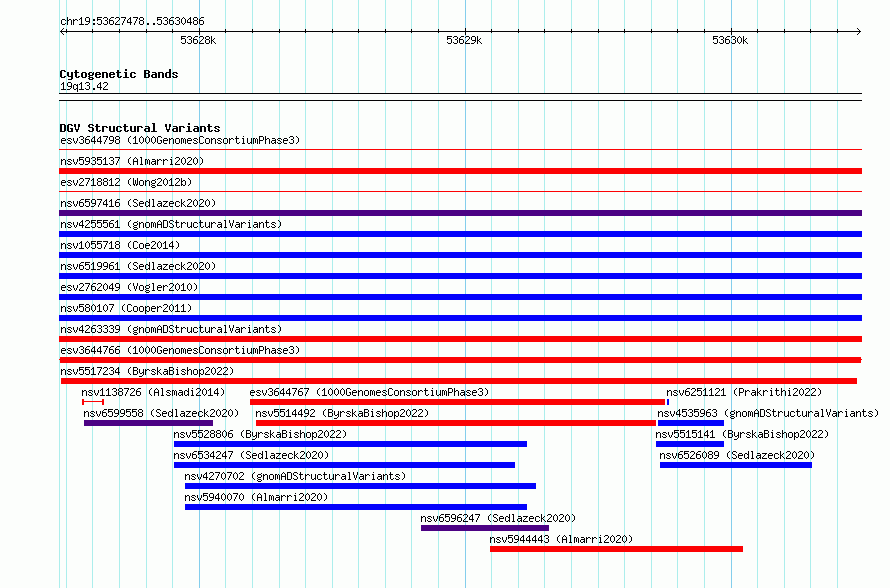Click the nsv6599558 purple bar
This screenshot has height=588, width=890.
(x=148, y=423)
